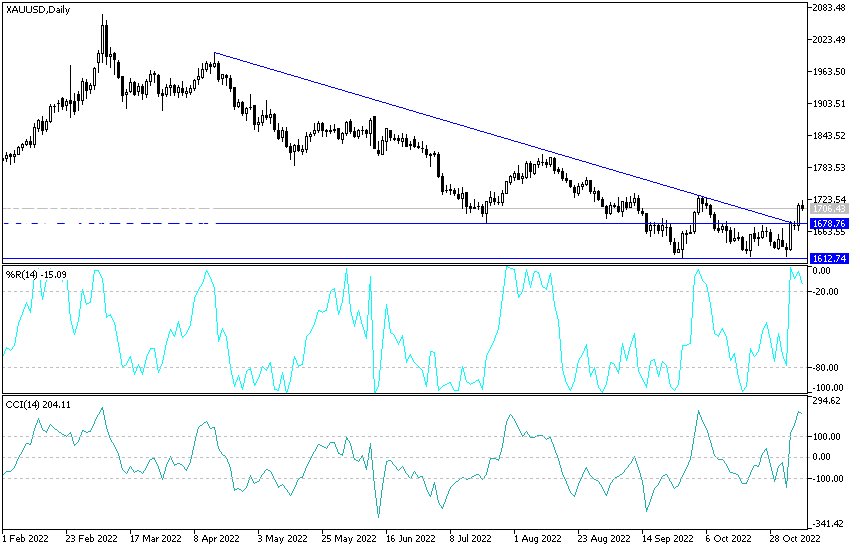Select the 294.62 value on the CCI scale
Image resolution: width=860 pixels, height=550 pixels.
coord(827,401)
